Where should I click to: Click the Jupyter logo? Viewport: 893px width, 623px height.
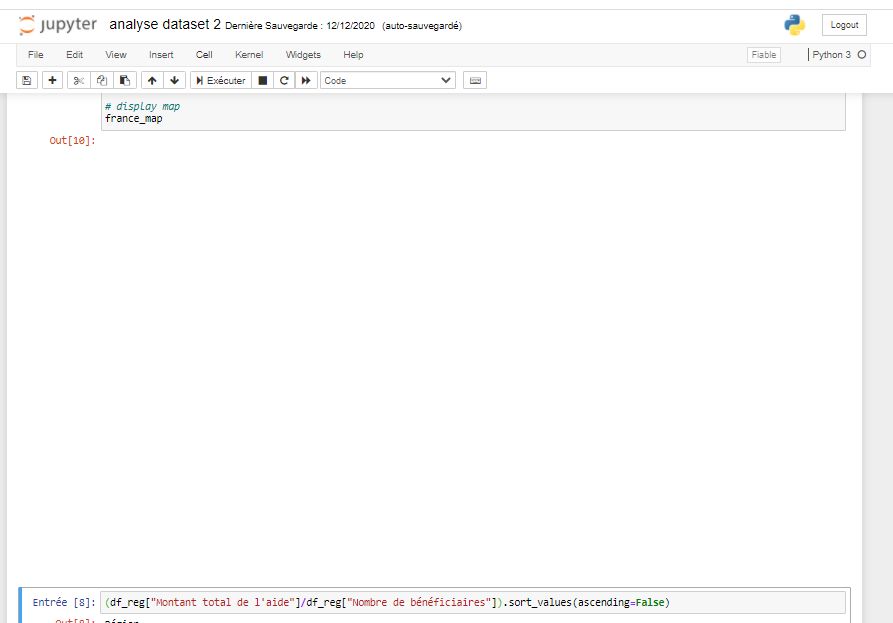[x=58, y=25]
